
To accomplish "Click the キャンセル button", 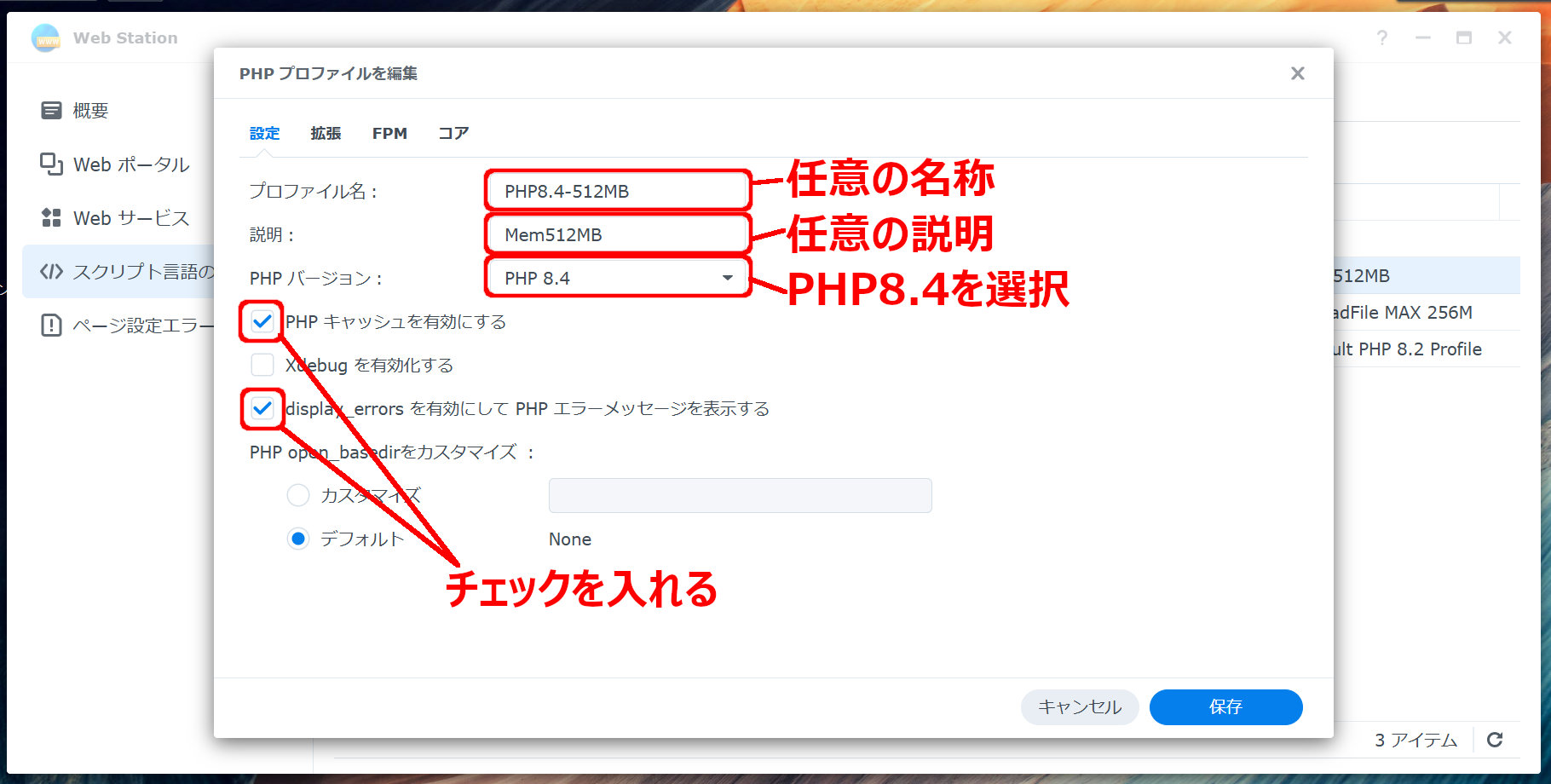I will point(1079,706).
